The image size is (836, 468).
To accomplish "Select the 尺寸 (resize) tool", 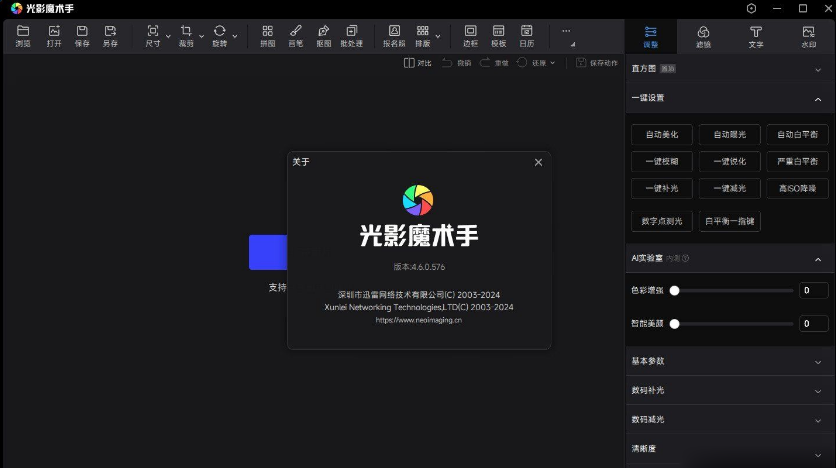I will [x=152, y=36].
